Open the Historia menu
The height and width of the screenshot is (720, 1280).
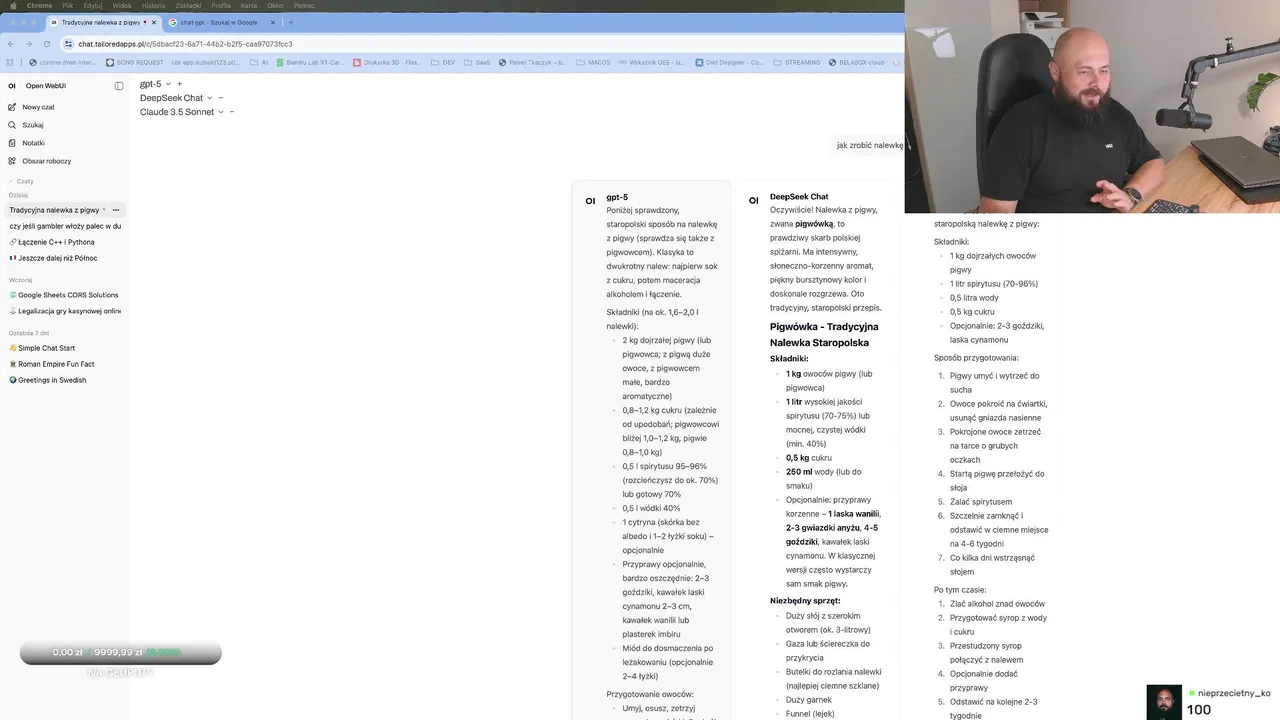[x=153, y=5]
